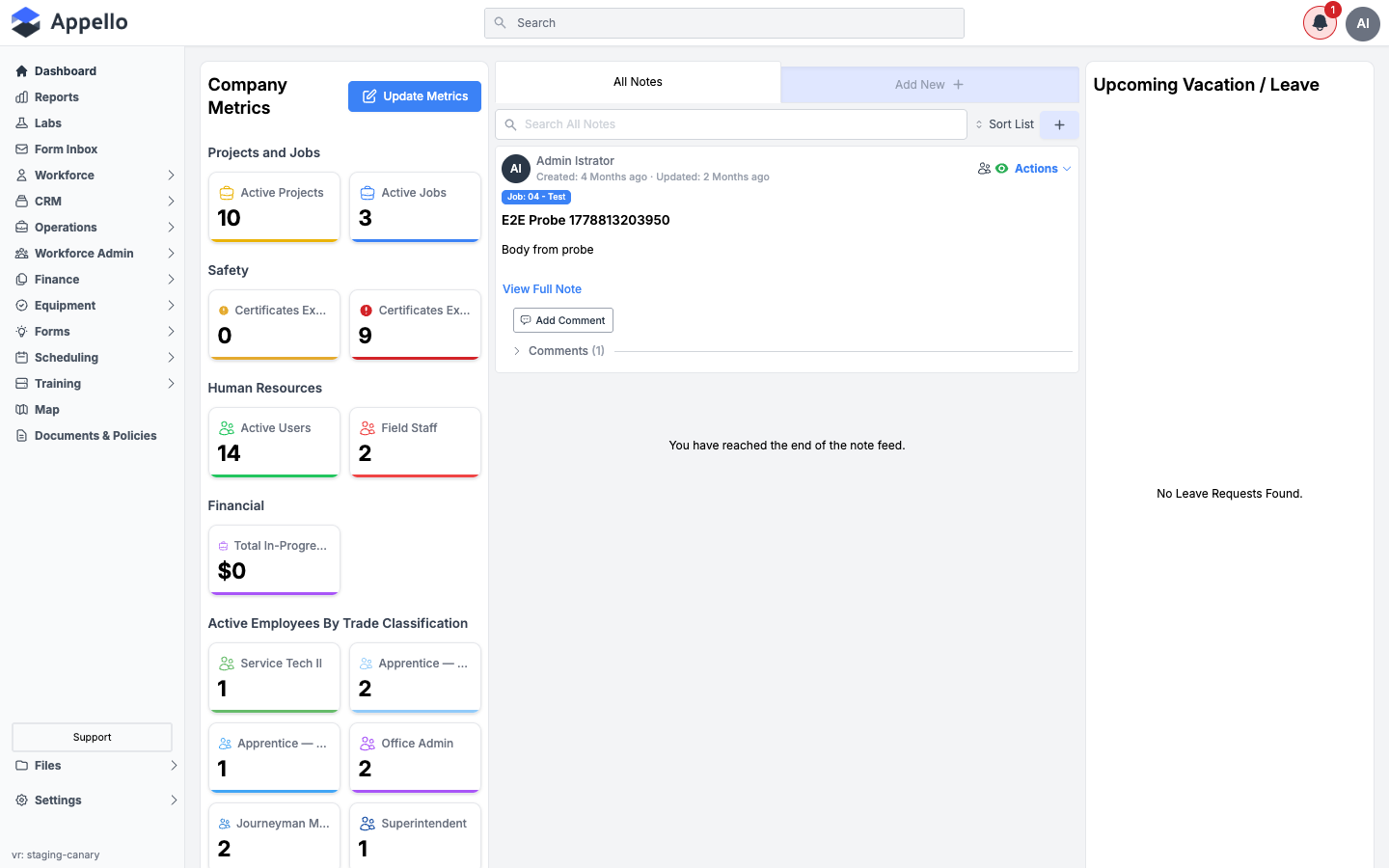Expand the CRM submenu chevron
This screenshot has height=868, width=1389.
click(x=171, y=202)
